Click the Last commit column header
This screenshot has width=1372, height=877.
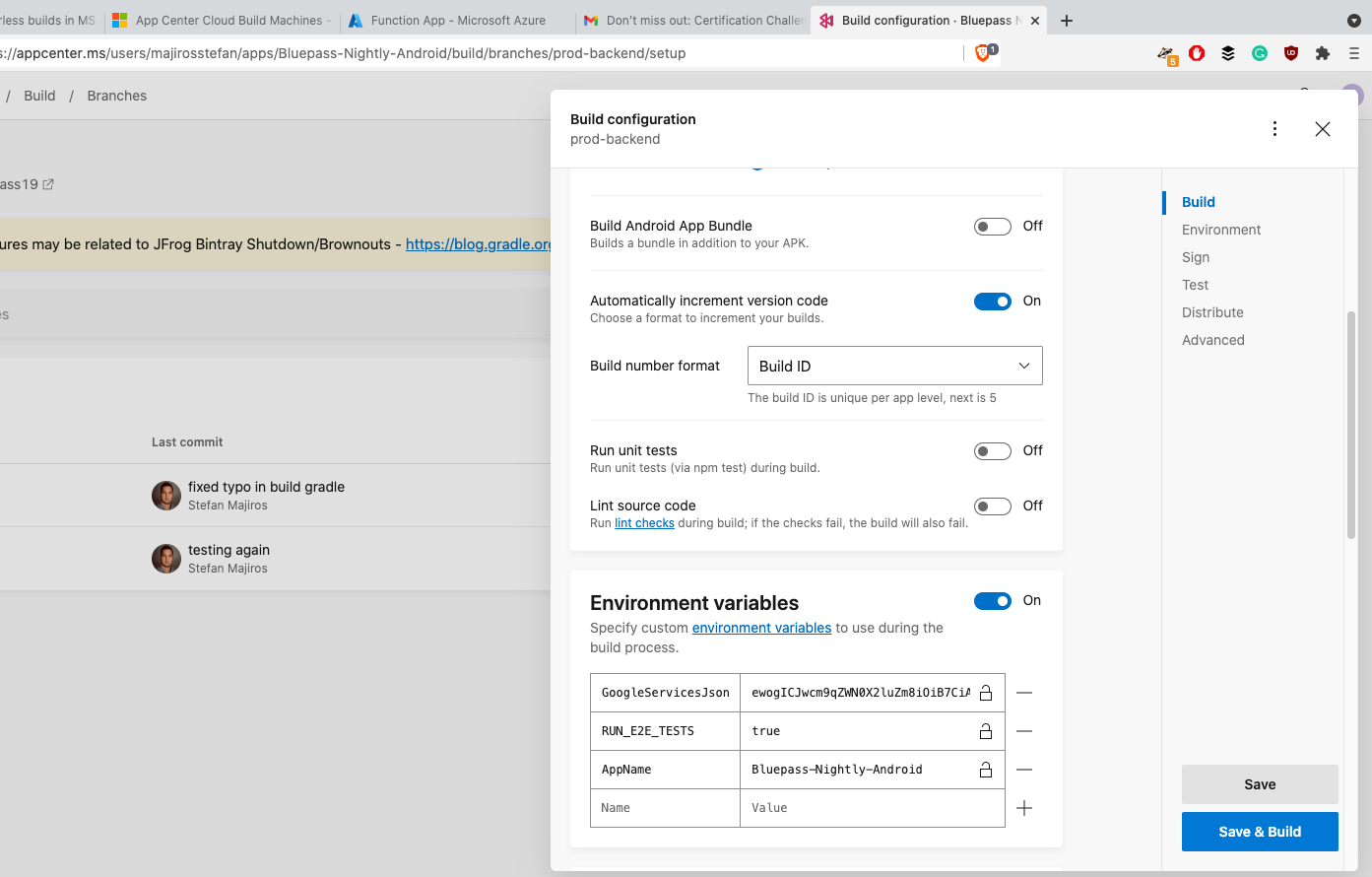pos(187,442)
